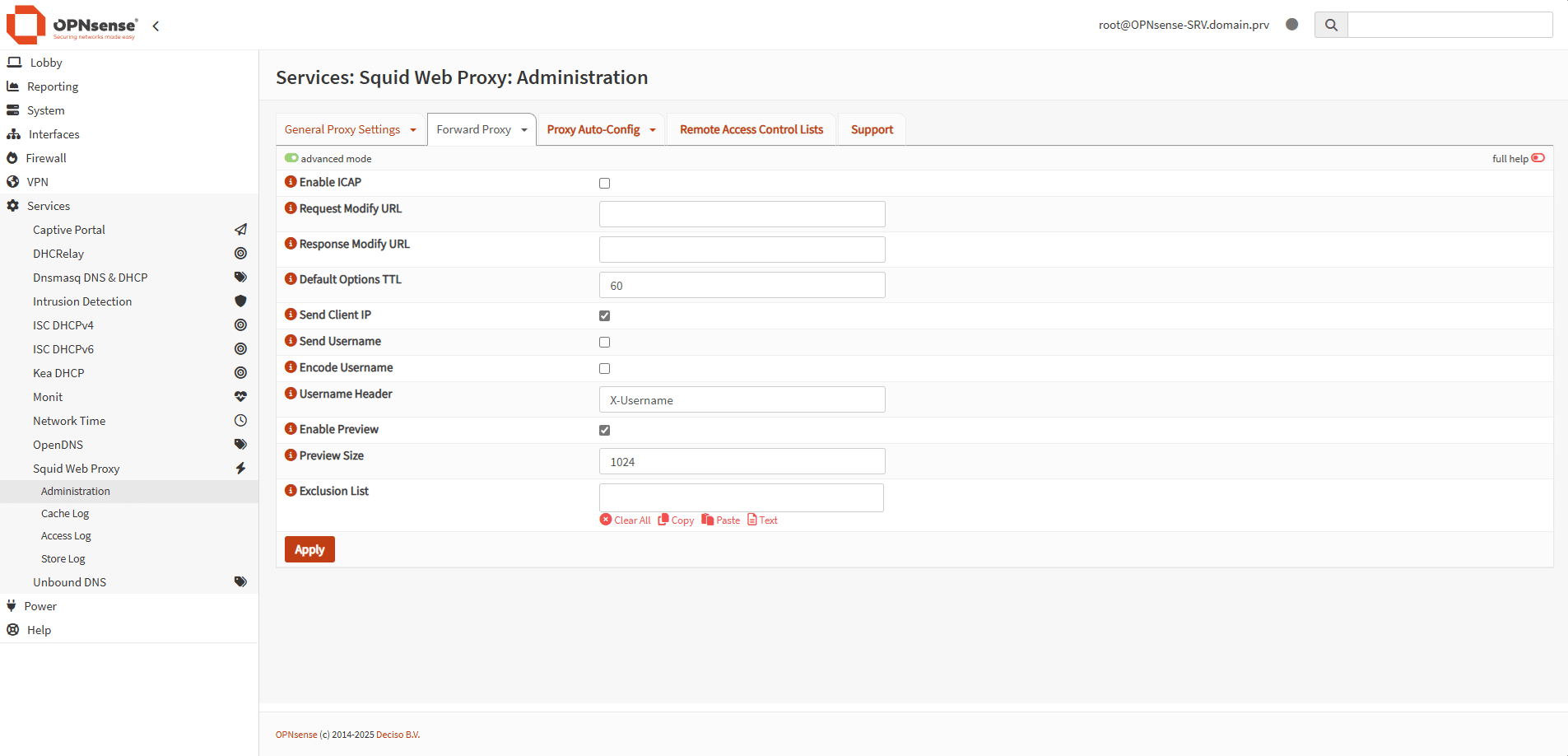Image resolution: width=1568 pixels, height=756 pixels.
Task: Expand the System menu section
Action: tap(129, 110)
